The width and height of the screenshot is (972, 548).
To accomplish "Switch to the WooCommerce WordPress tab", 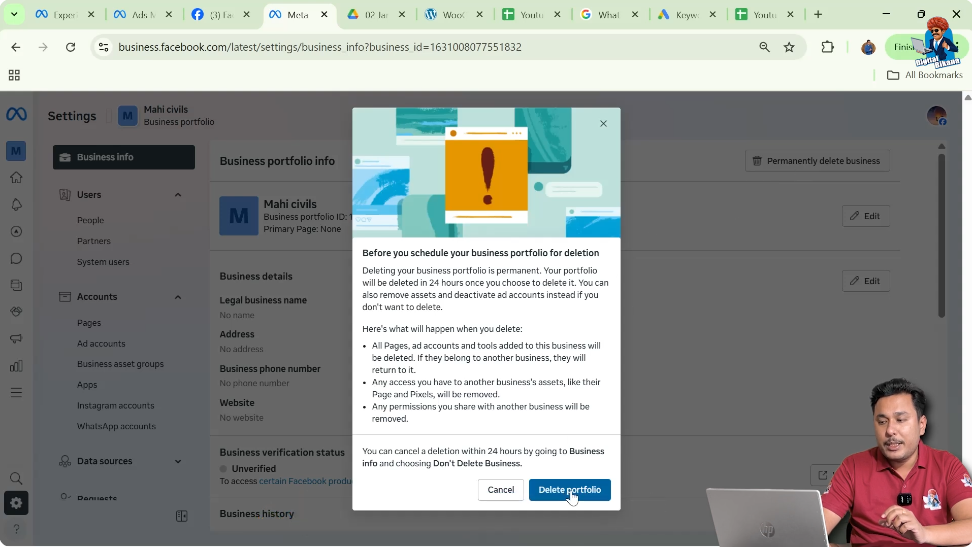I will pos(453,14).
